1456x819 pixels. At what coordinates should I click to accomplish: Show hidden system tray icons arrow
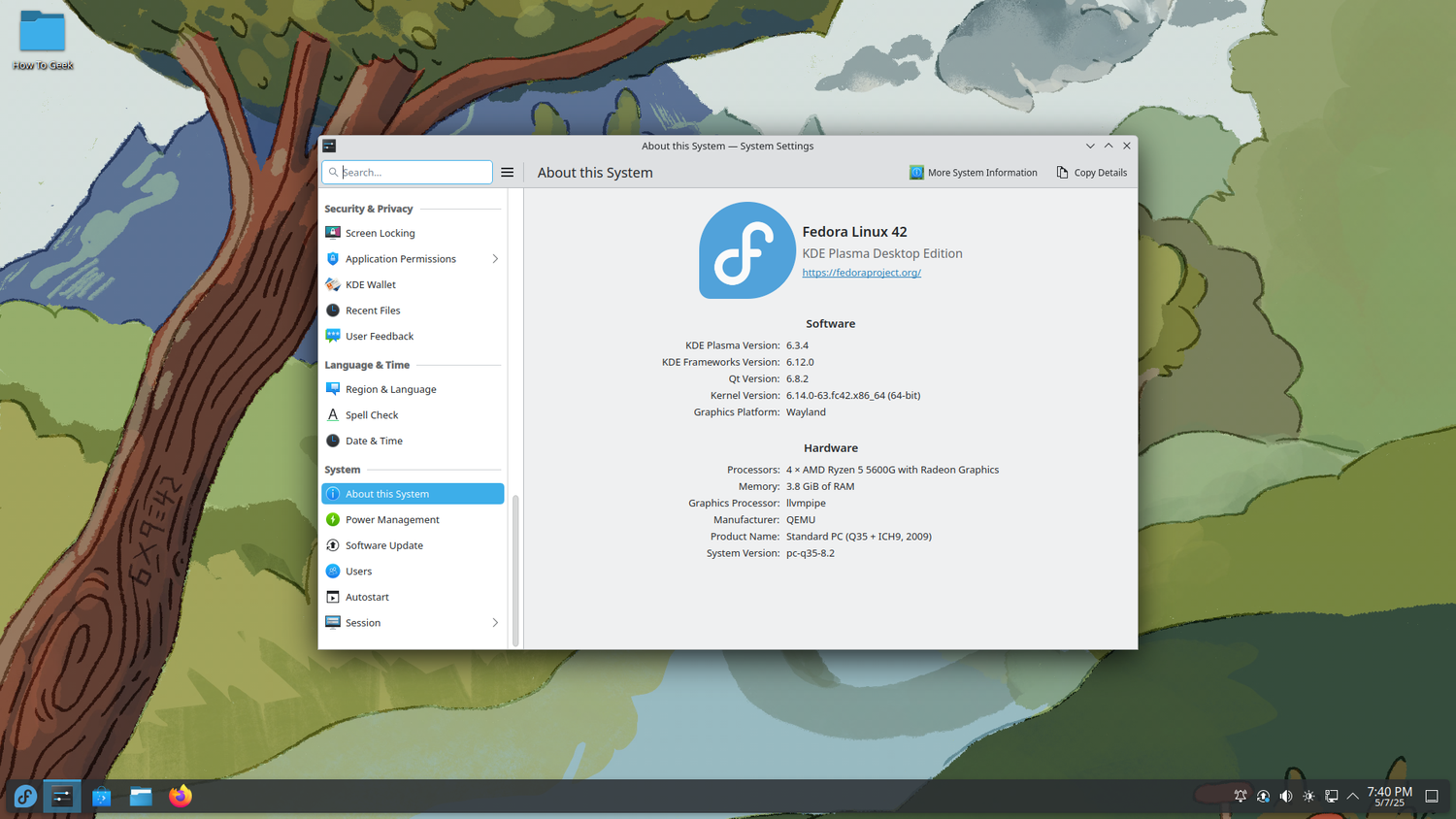pos(1353,797)
